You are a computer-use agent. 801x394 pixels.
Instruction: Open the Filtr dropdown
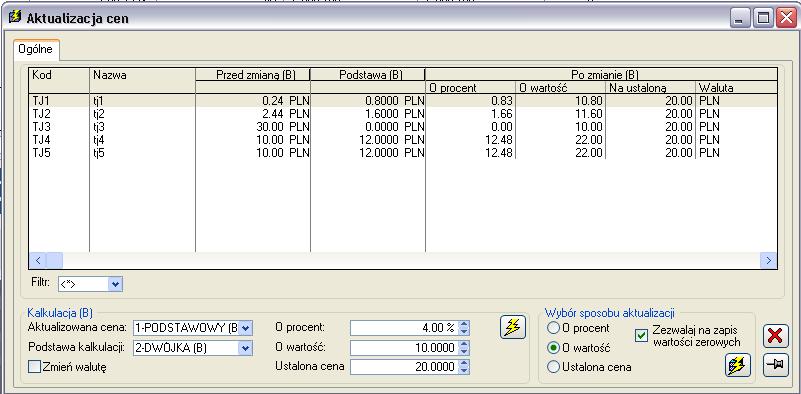116,284
